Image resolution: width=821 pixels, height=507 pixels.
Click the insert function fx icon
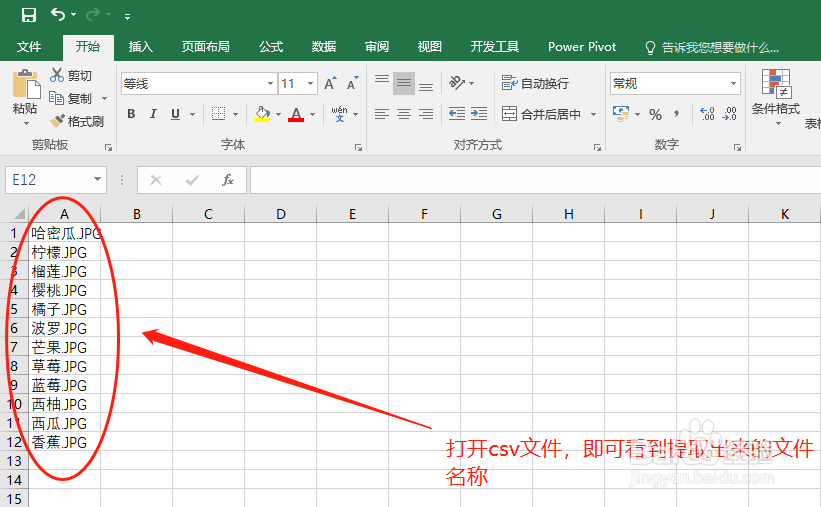coord(227,180)
